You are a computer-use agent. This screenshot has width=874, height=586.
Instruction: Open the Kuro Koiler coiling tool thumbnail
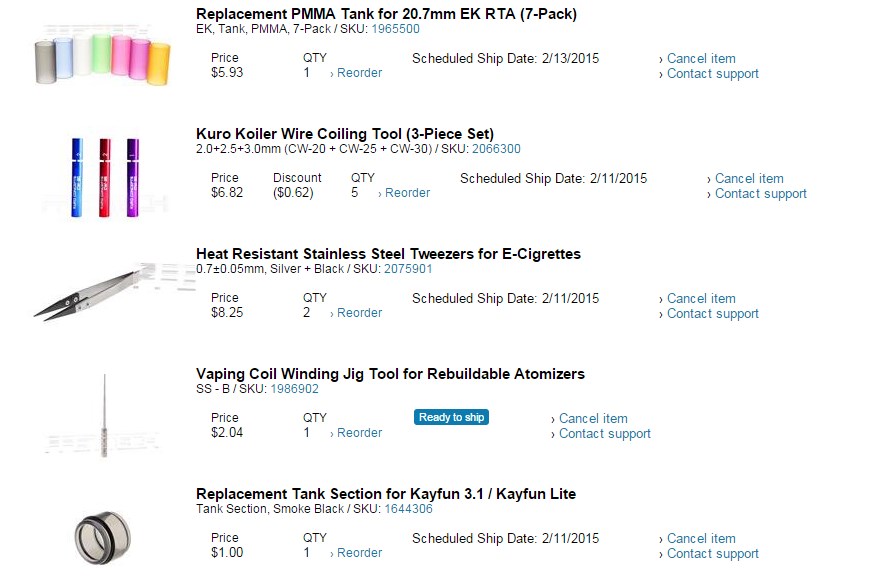tap(105, 177)
